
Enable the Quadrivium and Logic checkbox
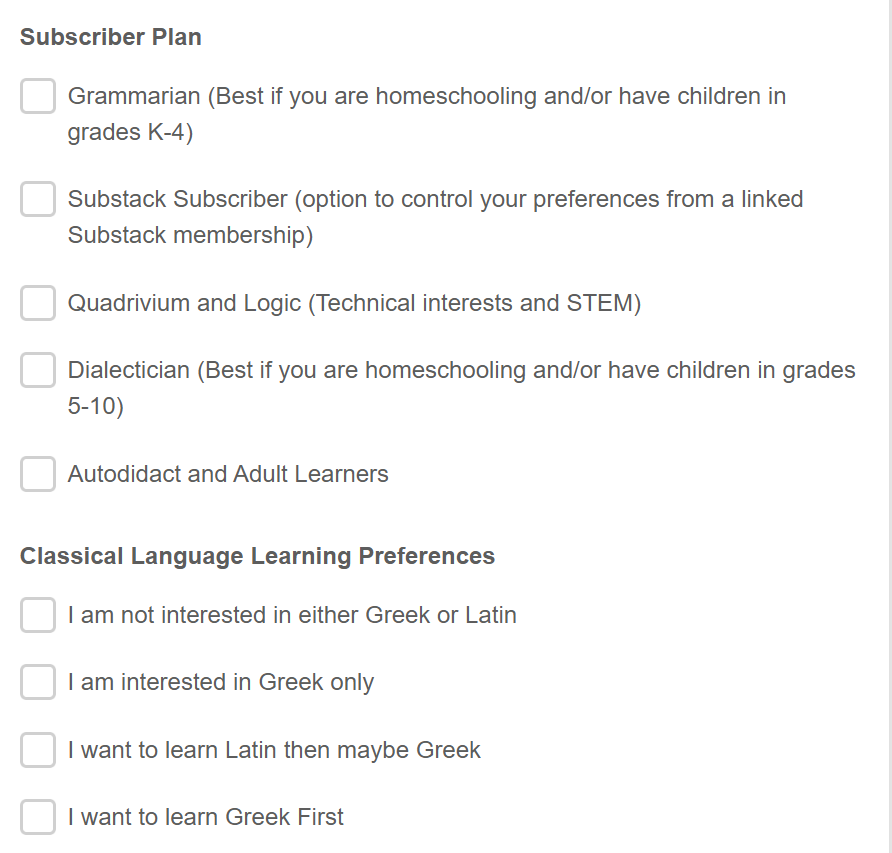tap(38, 303)
